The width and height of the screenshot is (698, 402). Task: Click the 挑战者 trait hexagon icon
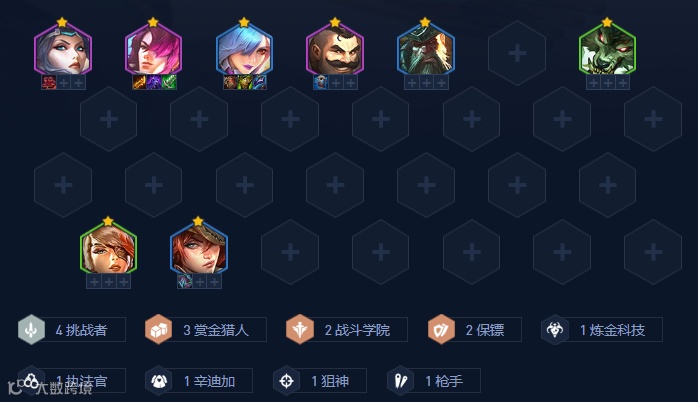tap(31, 330)
